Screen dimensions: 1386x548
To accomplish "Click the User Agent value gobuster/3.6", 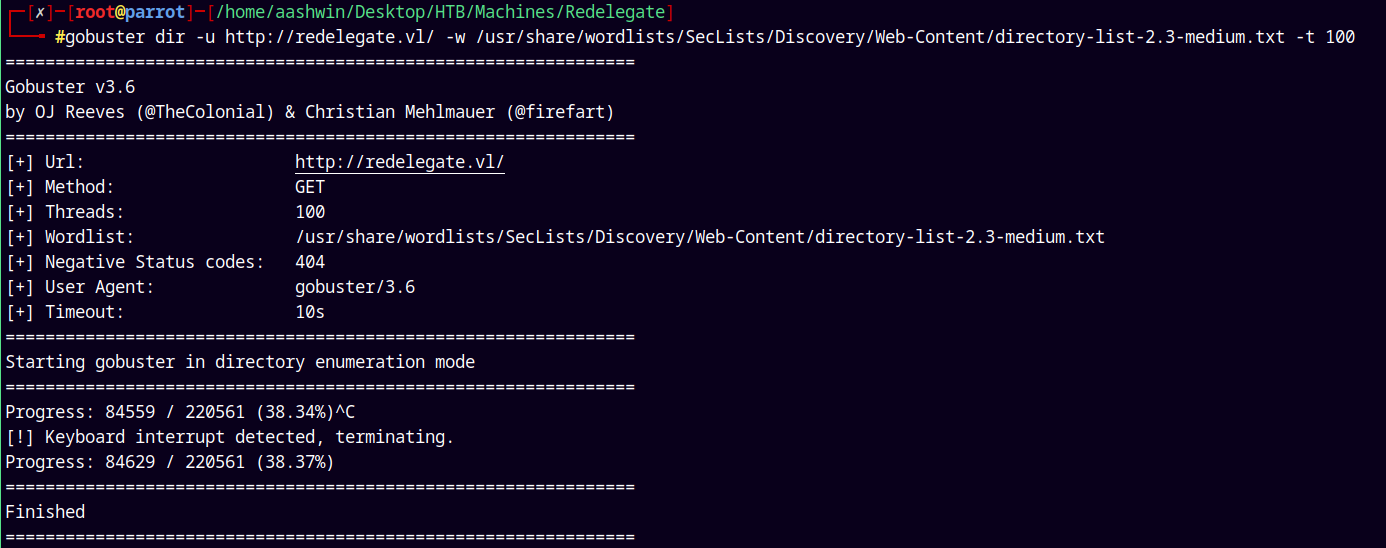I will (x=355, y=287).
